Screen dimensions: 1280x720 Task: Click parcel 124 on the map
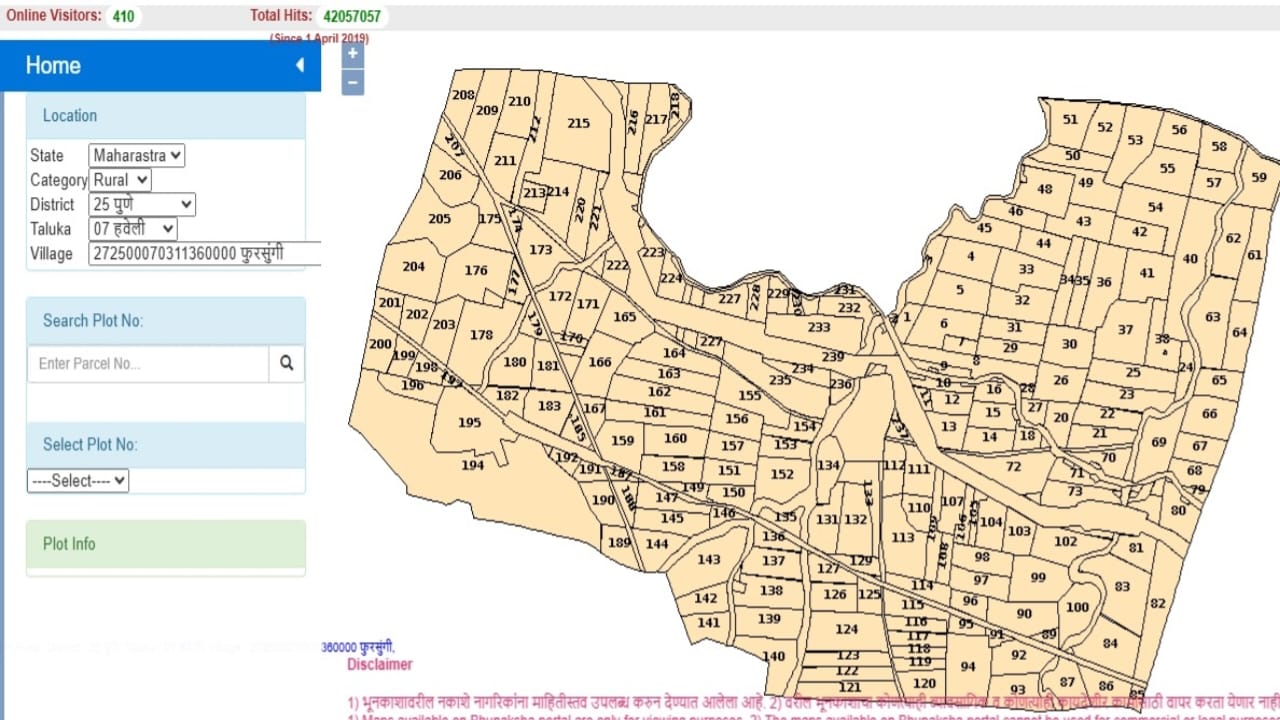point(847,630)
